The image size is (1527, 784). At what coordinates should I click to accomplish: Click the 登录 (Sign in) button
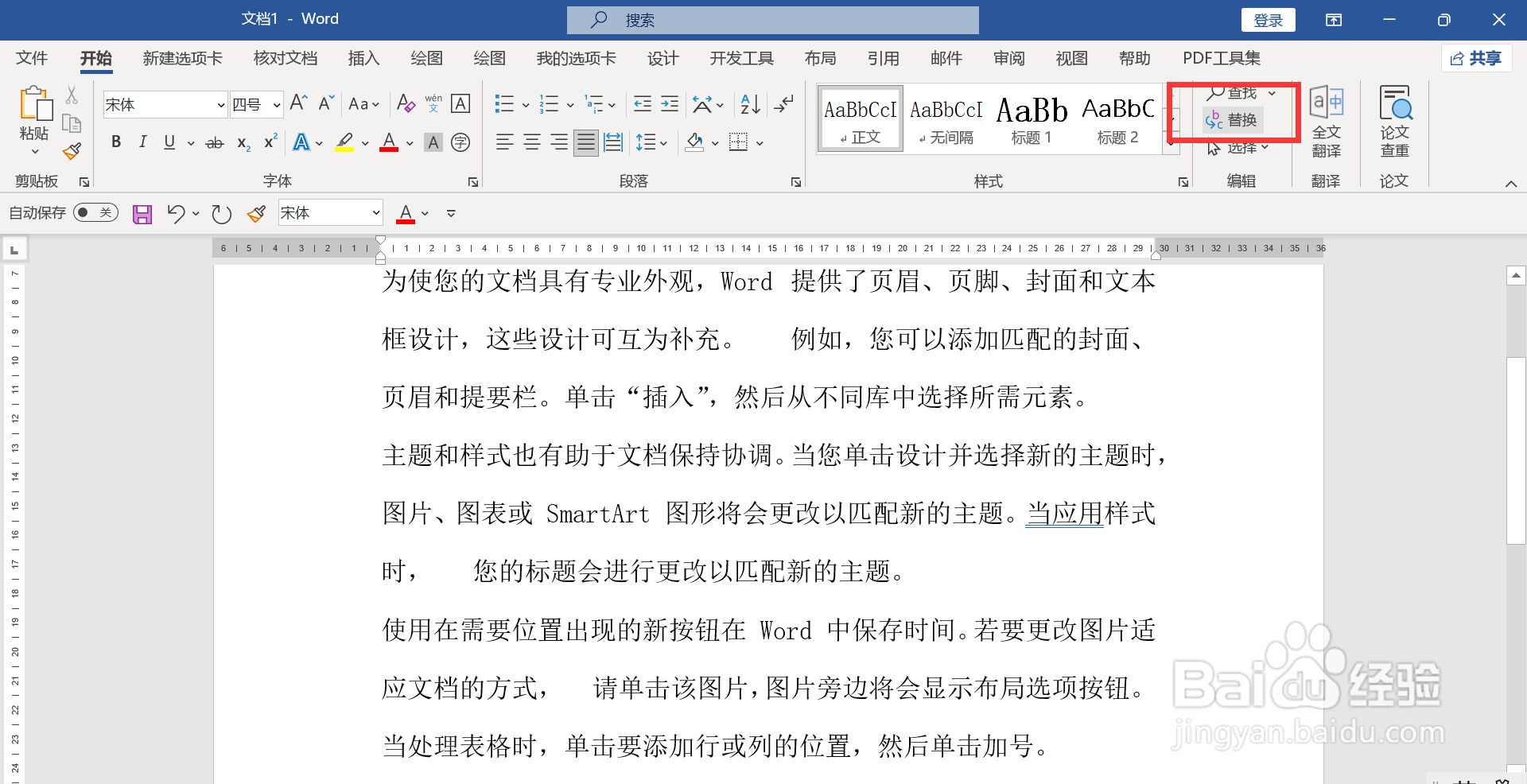(x=1269, y=20)
